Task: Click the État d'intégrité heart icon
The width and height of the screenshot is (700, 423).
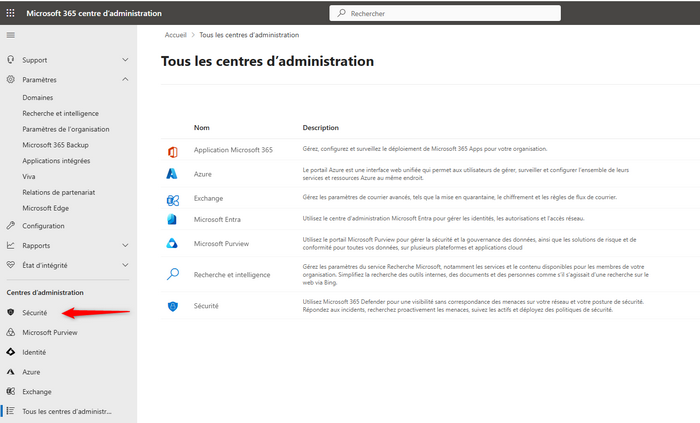Action: 11,265
